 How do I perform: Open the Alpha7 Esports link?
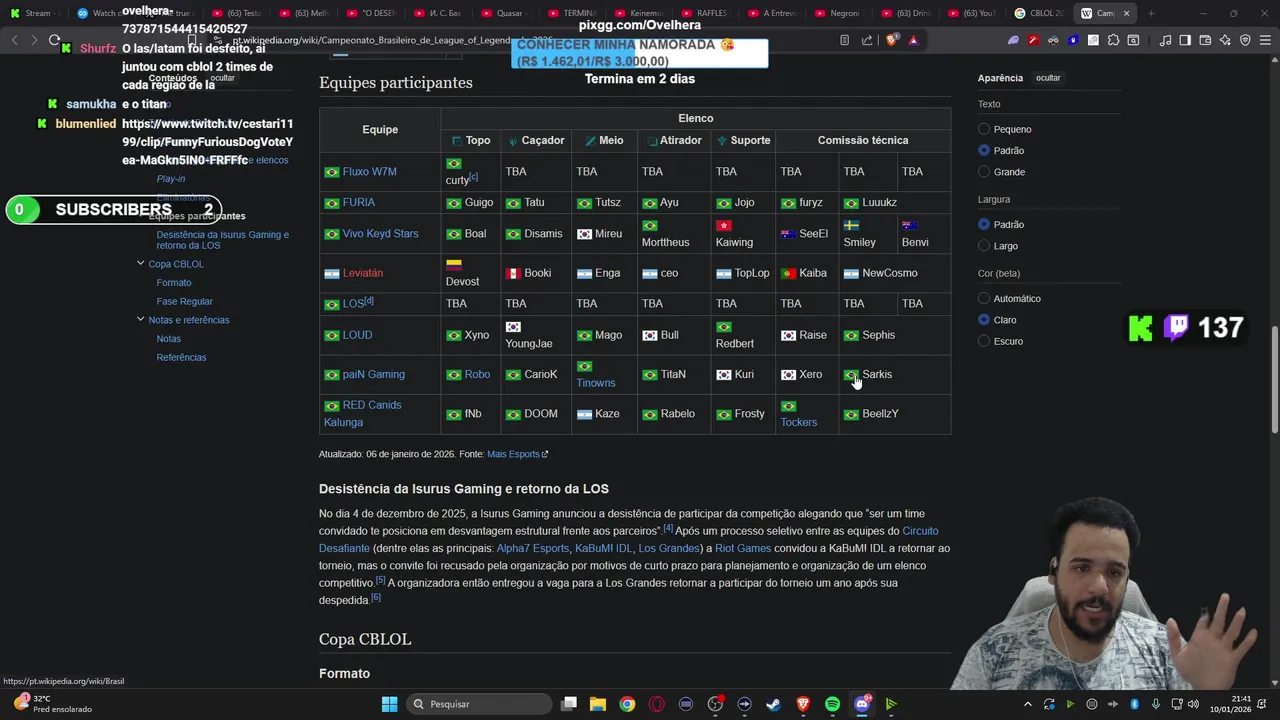point(532,548)
